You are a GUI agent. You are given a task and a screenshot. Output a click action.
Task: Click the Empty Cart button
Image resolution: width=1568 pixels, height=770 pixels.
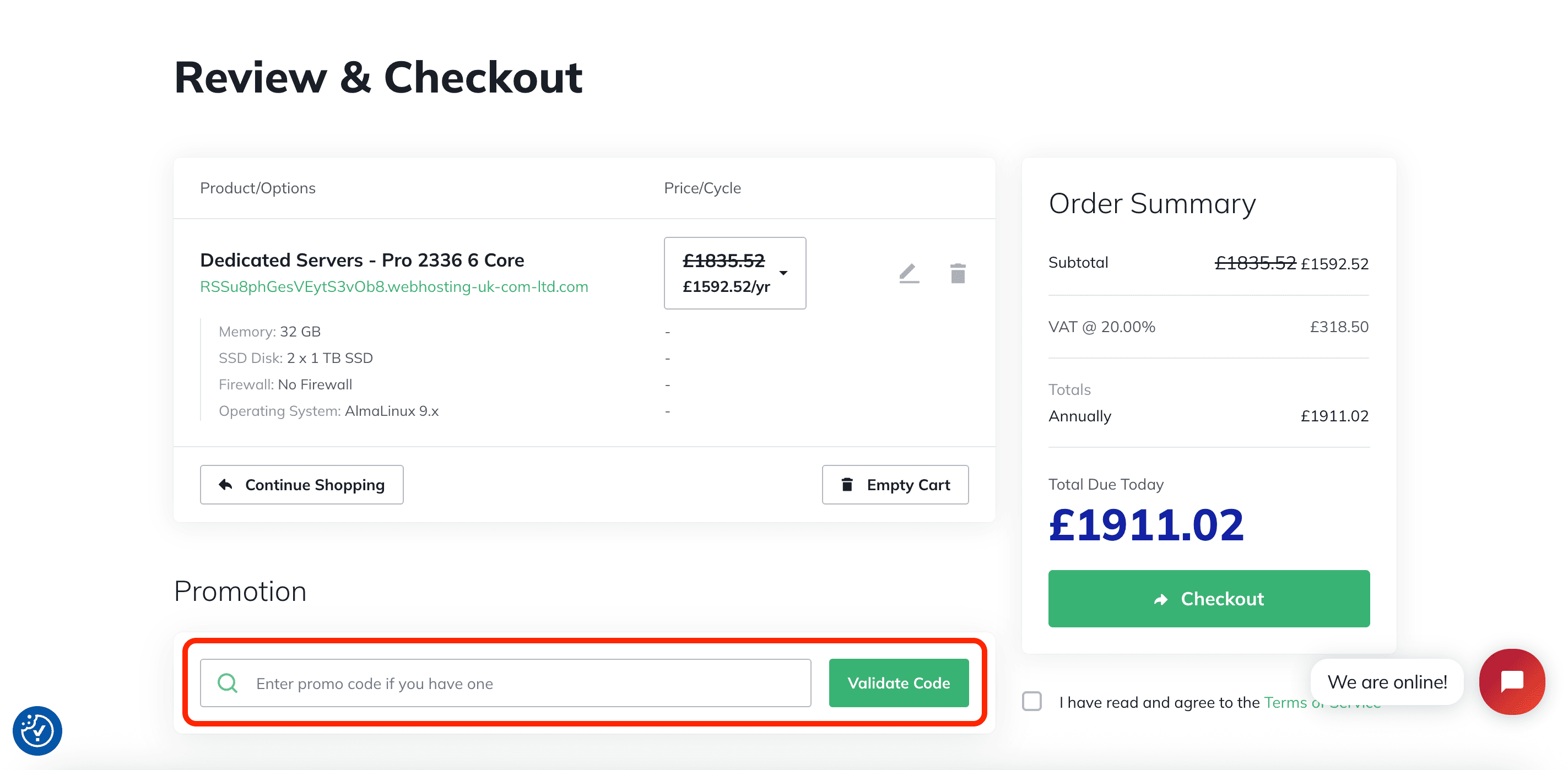pos(895,485)
